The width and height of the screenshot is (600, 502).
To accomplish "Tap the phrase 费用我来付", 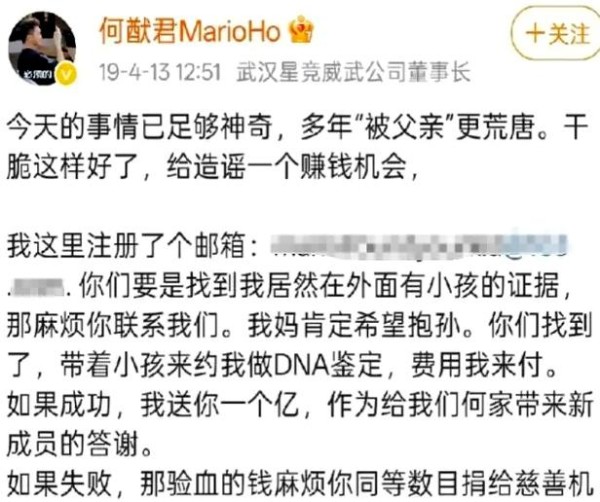I will pos(477,365).
